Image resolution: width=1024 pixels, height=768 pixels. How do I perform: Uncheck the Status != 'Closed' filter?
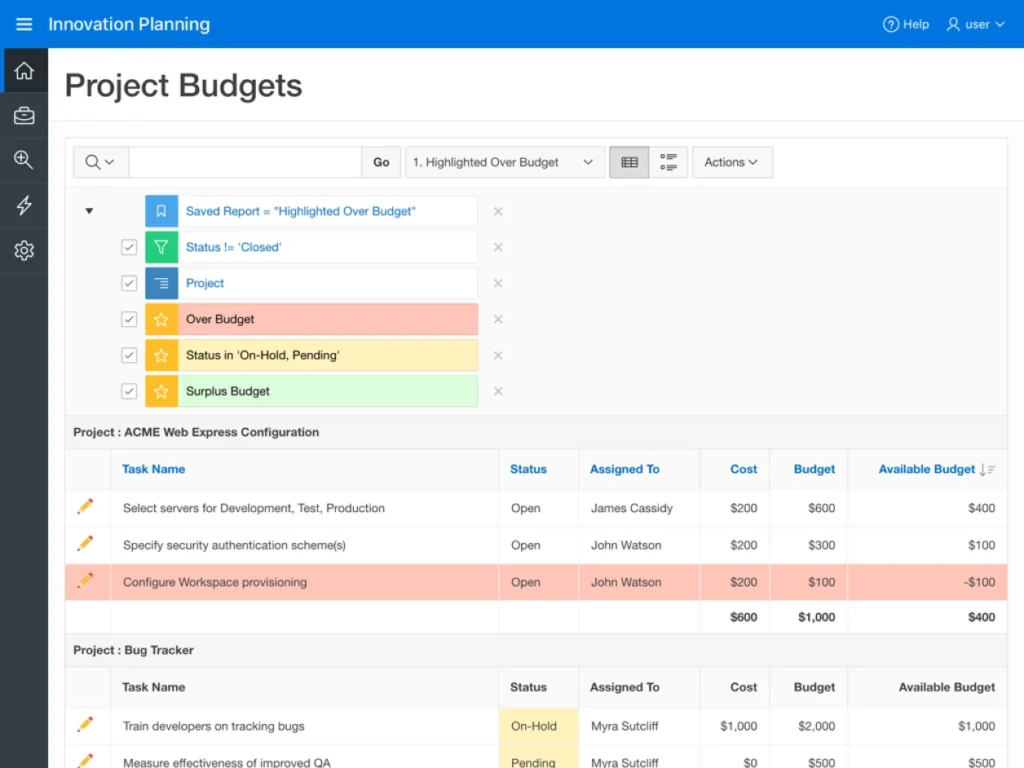point(129,247)
